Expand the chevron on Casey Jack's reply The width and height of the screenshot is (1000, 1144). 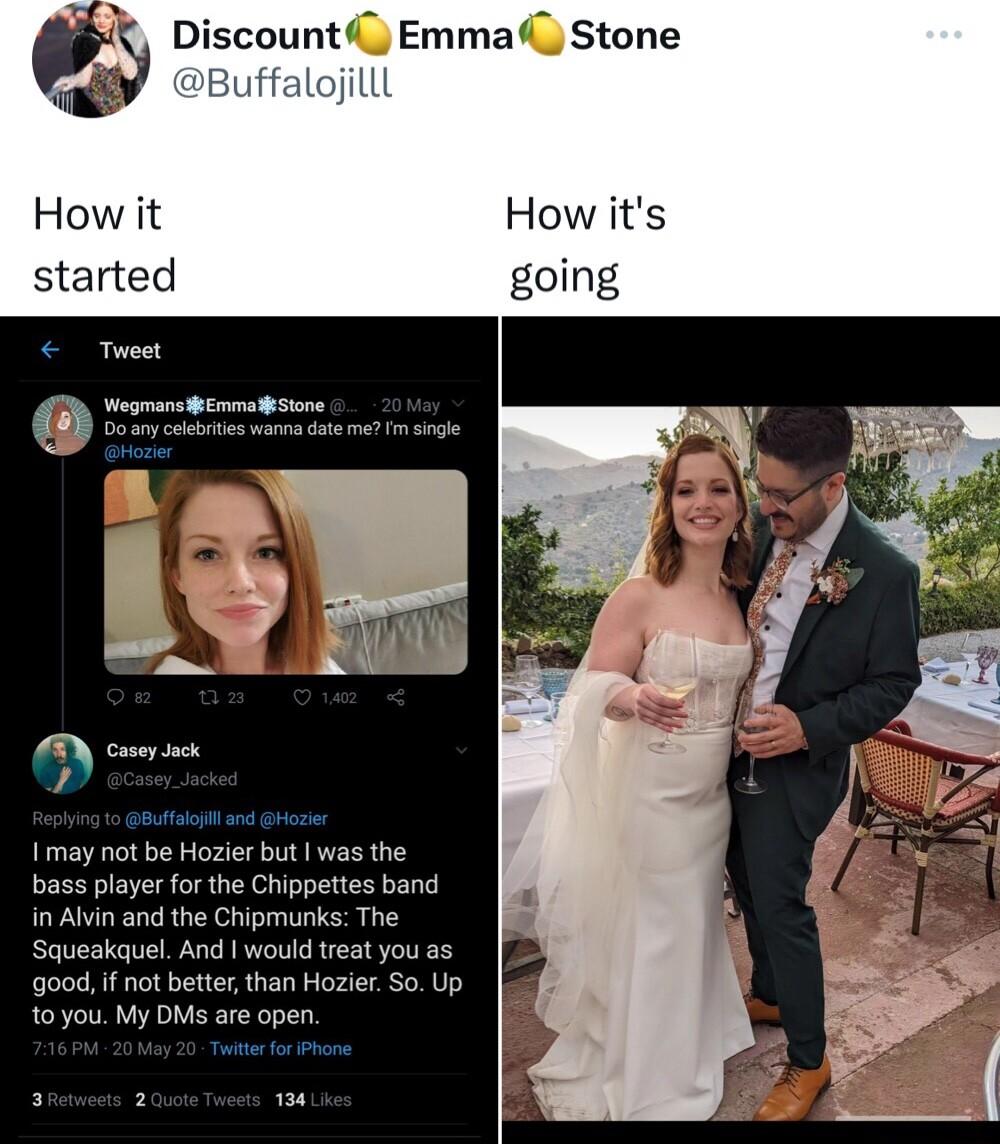[x=461, y=749]
